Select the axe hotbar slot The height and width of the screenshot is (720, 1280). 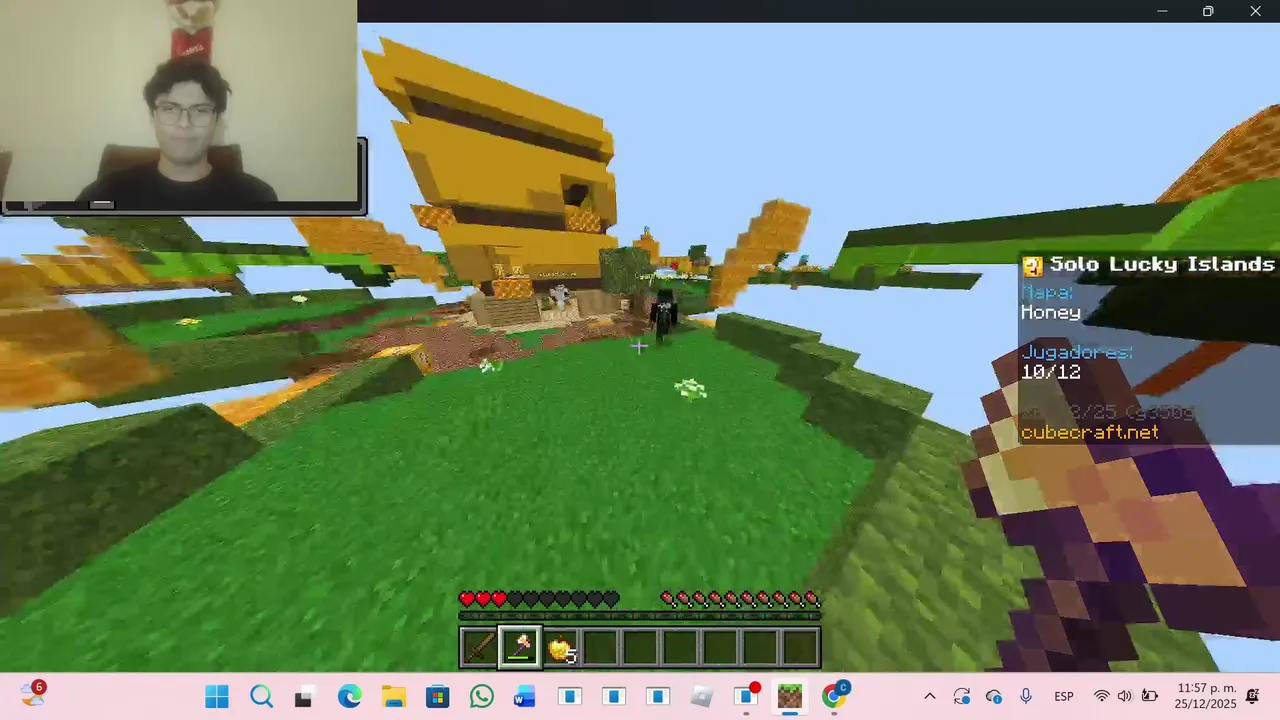(x=520, y=648)
